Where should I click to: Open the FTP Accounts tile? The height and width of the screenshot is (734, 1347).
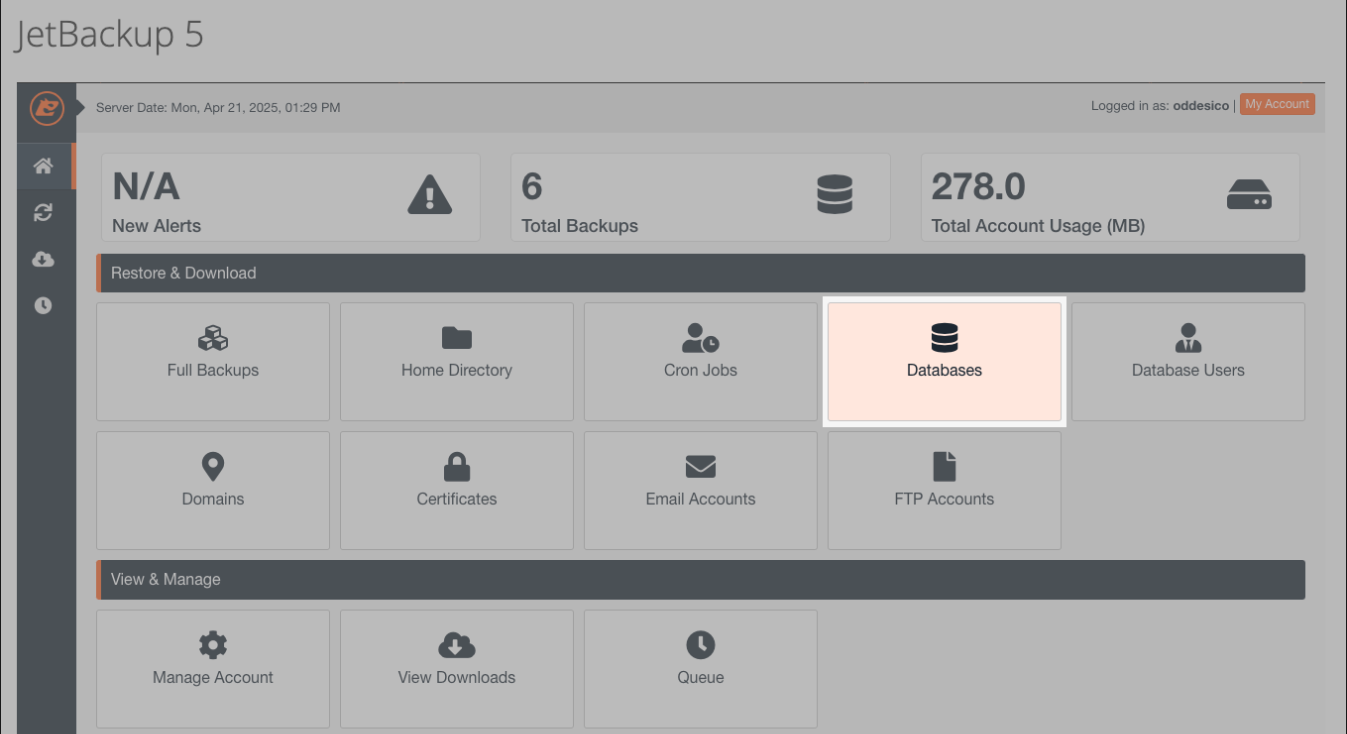pyautogui.click(x=945, y=490)
